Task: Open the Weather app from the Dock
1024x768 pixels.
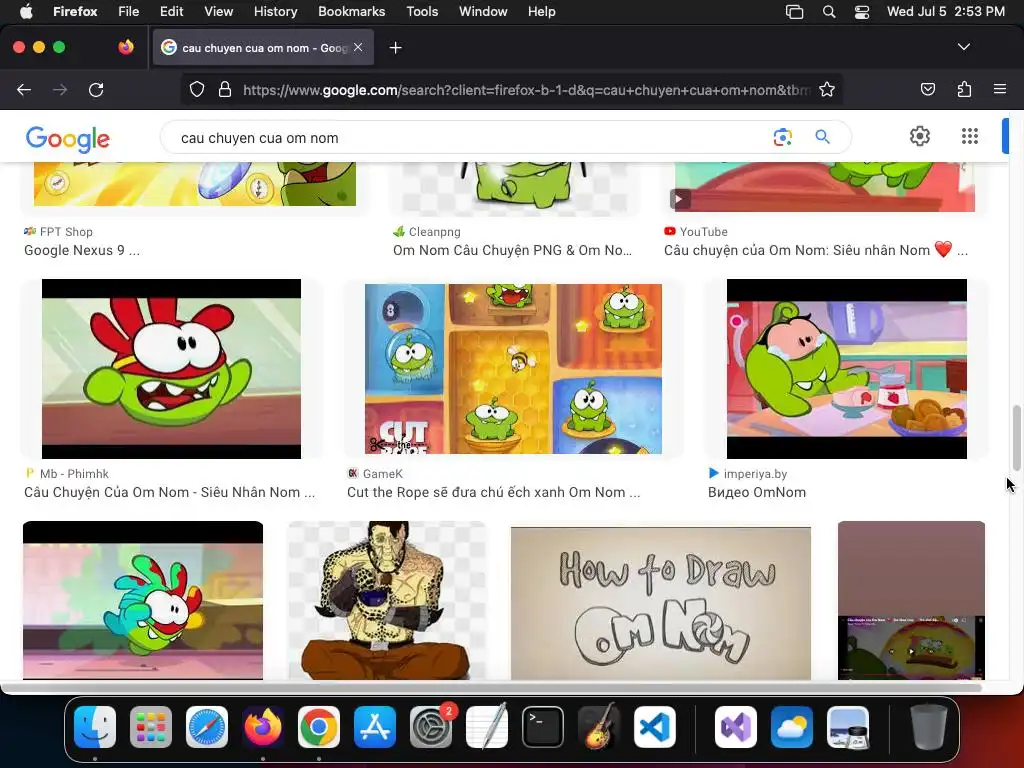Action: click(792, 727)
